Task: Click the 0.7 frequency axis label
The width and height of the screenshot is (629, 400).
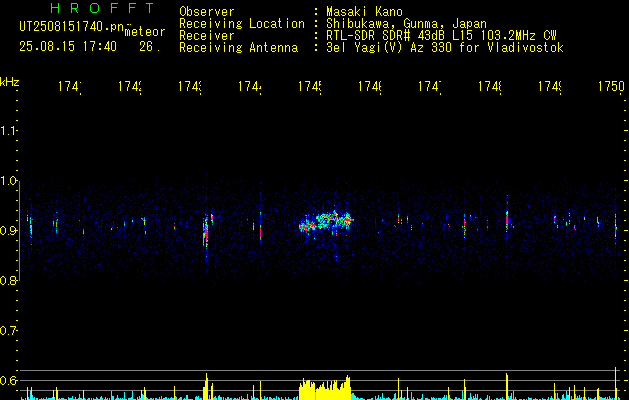Action: [8, 330]
